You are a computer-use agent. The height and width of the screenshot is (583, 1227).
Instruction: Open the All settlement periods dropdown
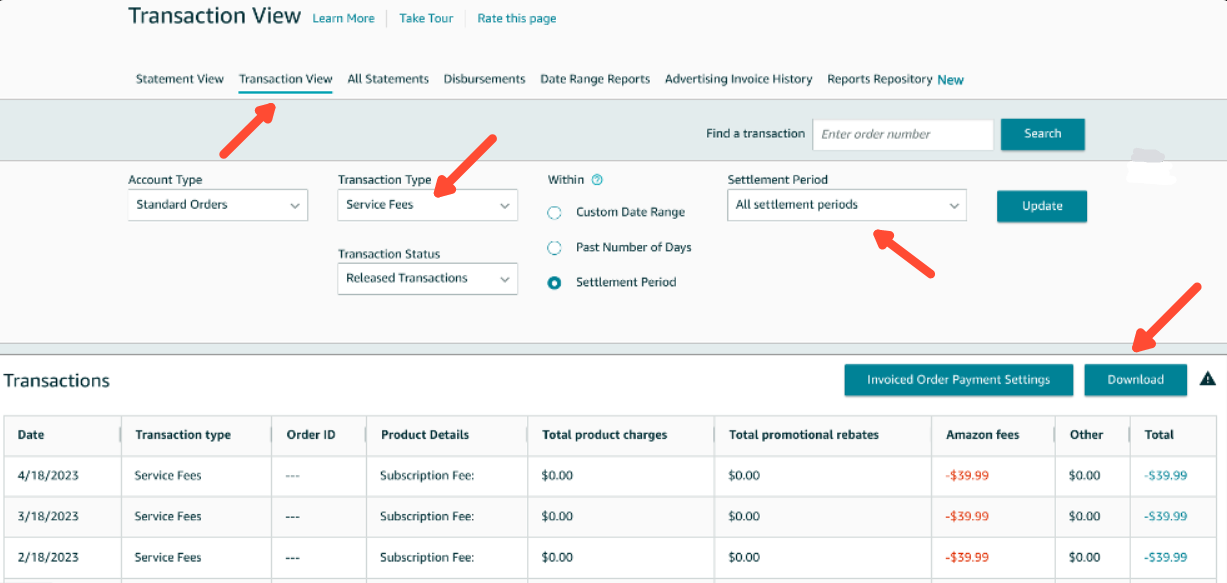pos(847,205)
